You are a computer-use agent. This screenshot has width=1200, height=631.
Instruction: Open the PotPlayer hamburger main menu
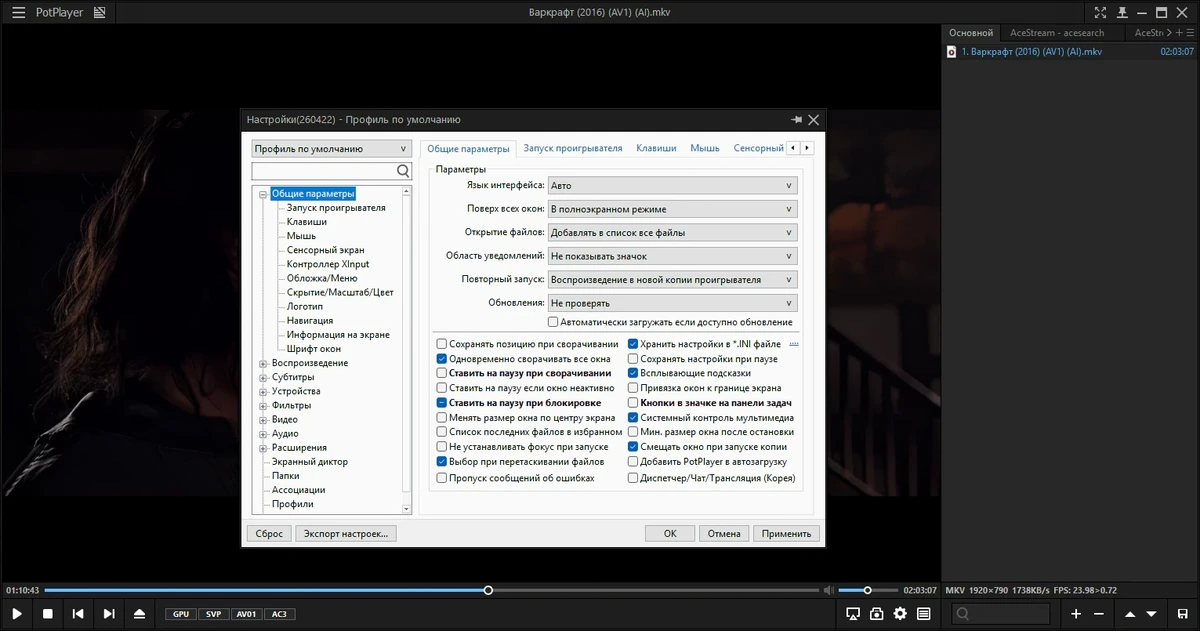18,13
